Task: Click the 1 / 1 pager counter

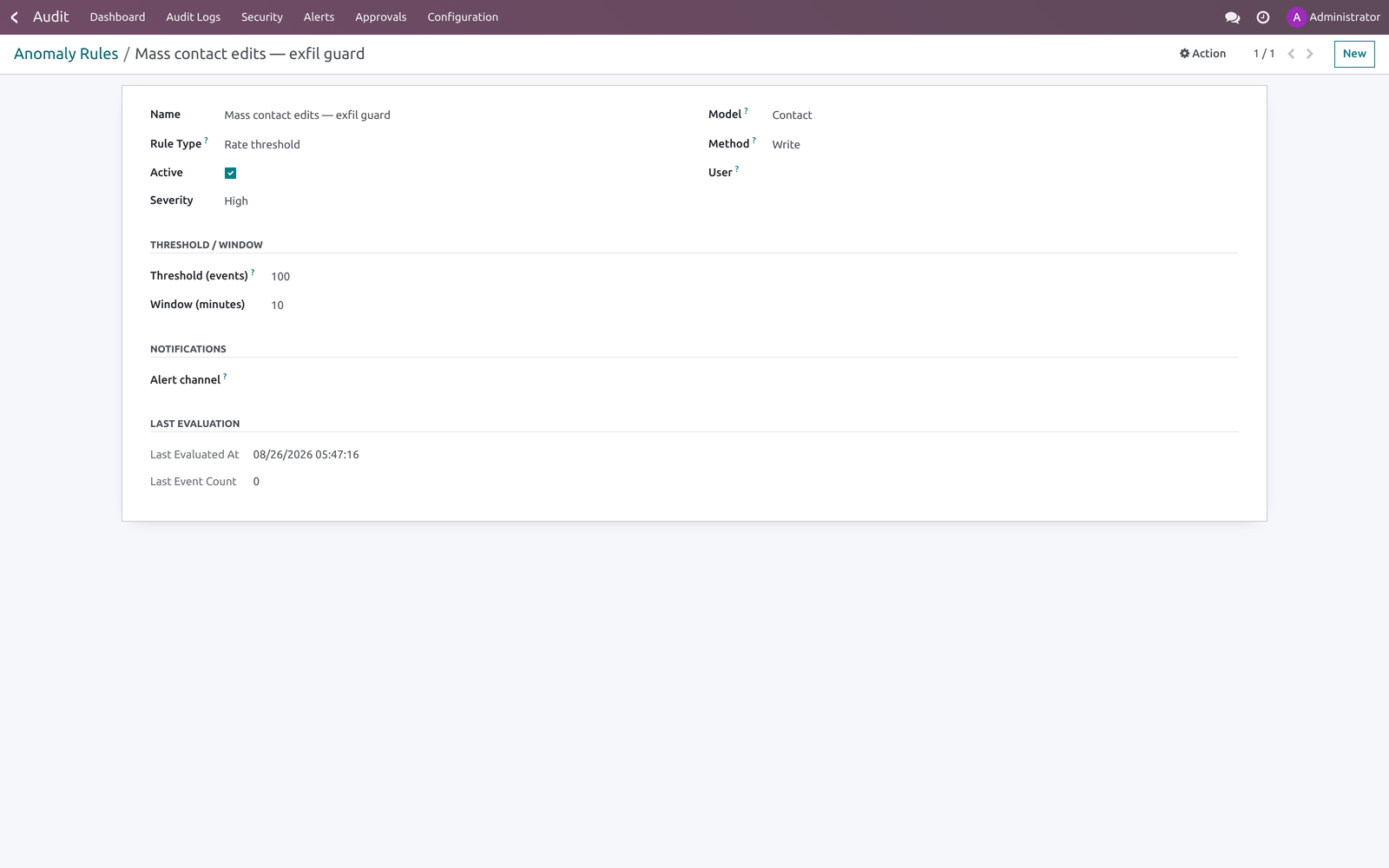Action: (x=1264, y=54)
